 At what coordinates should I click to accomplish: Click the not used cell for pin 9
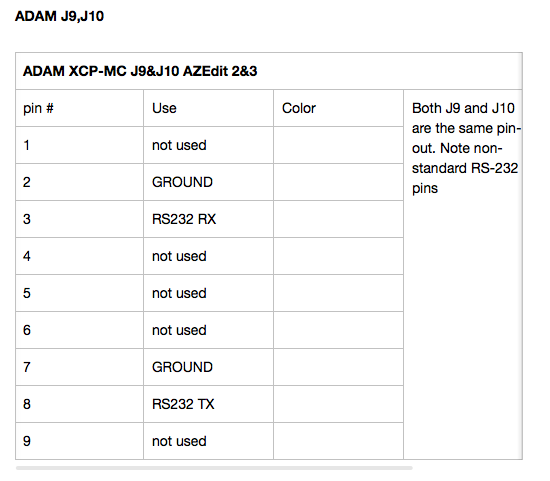click(x=208, y=441)
